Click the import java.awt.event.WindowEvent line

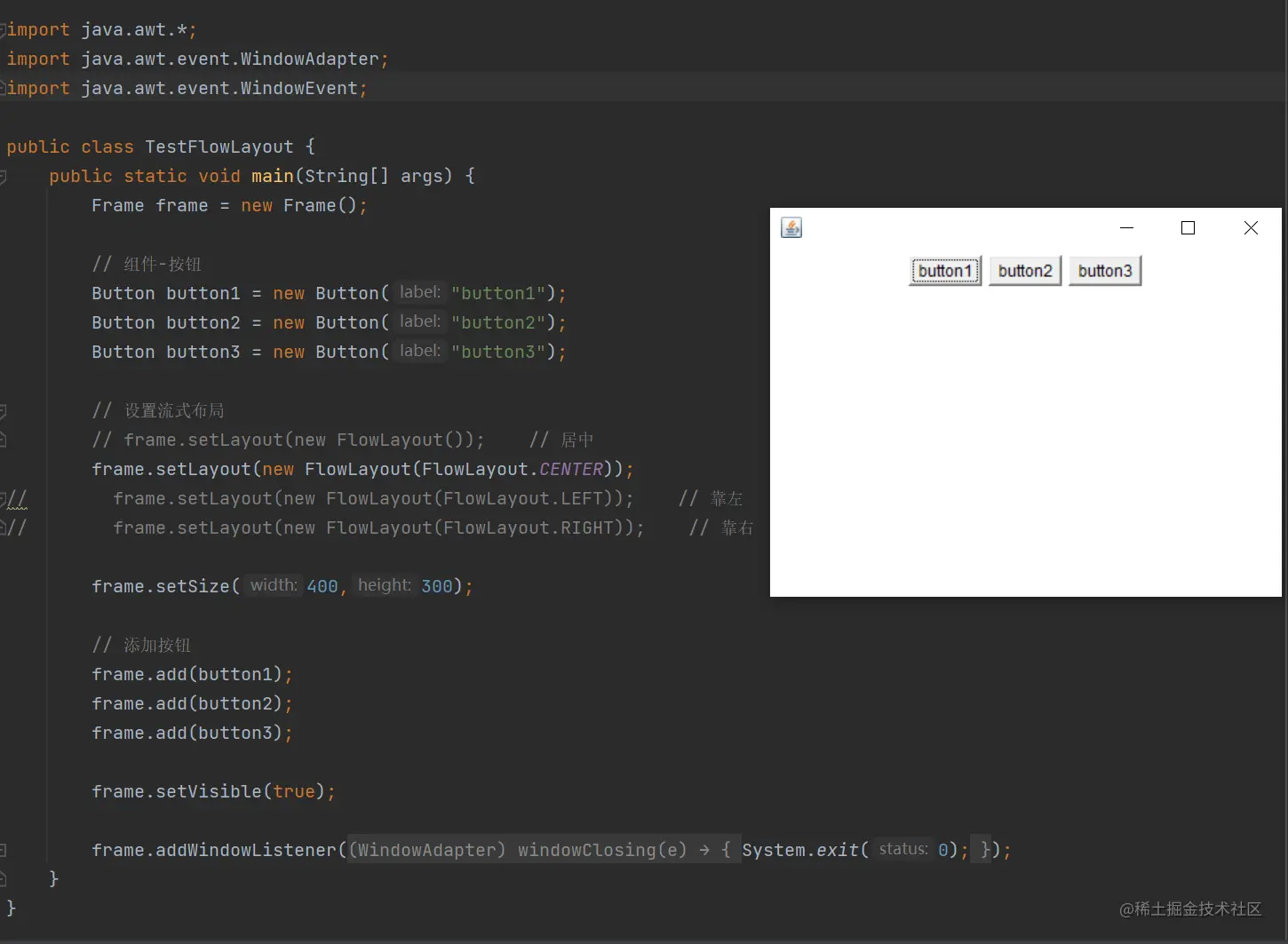click(x=187, y=88)
